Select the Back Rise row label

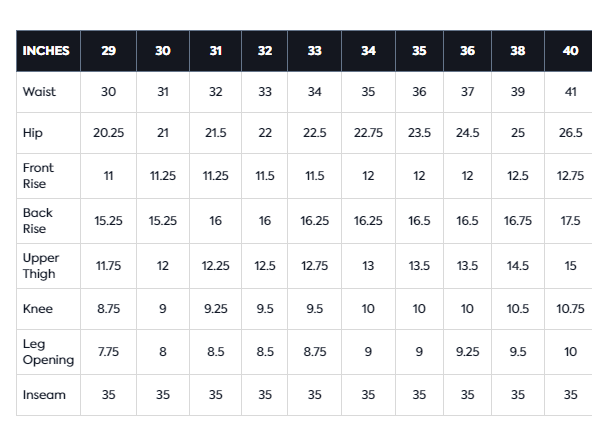tap(38, 221)
